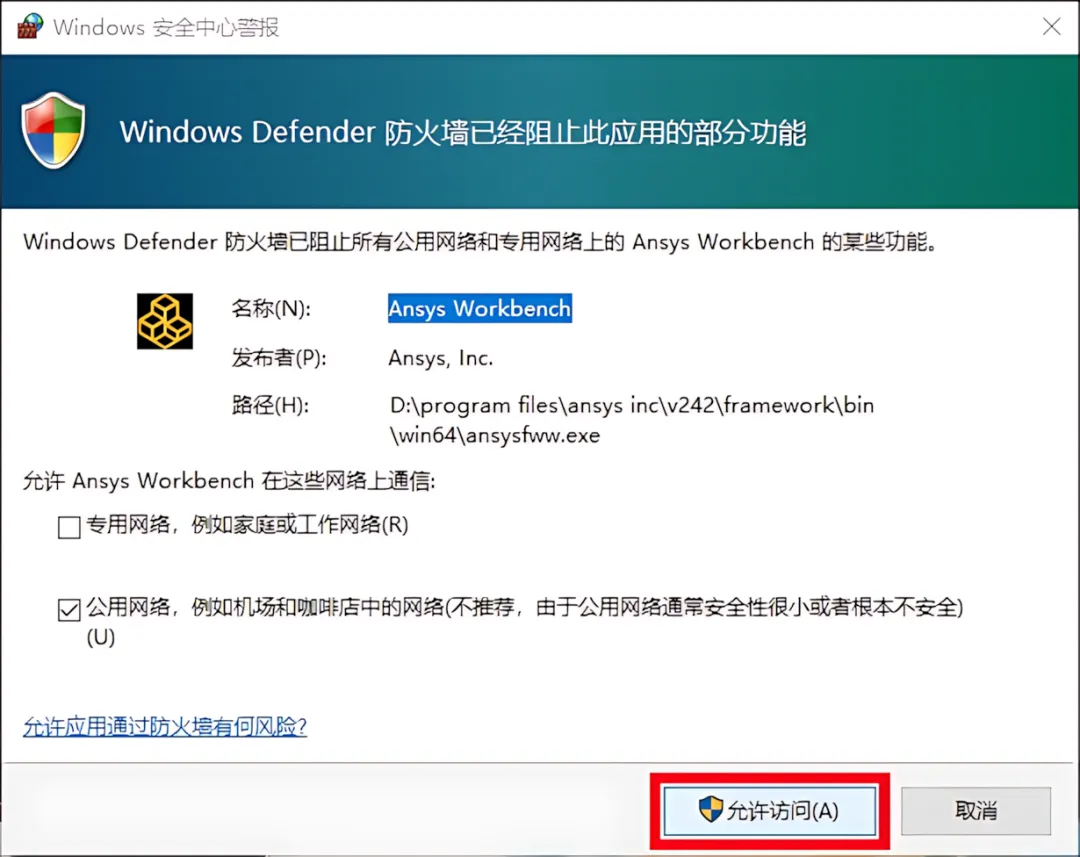Click the firewall icon in title bar
1080x857 pixels.
tap(30, 26)
